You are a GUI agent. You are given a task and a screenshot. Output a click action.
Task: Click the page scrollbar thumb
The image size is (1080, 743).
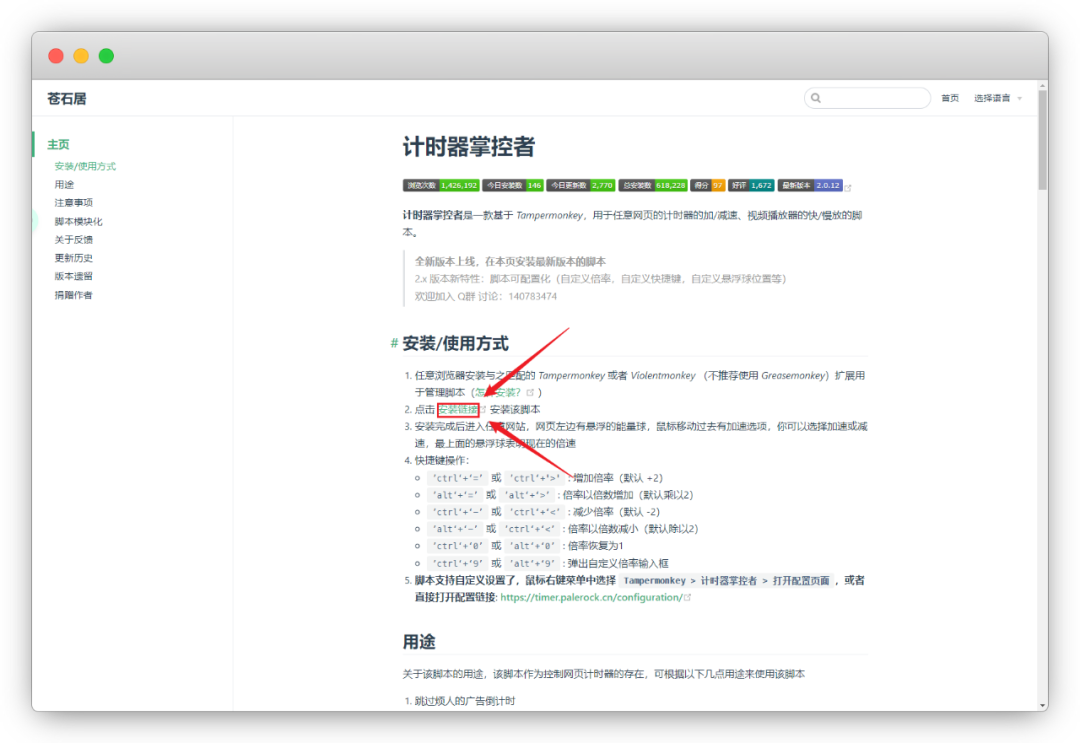click(x=1043, y=140)
